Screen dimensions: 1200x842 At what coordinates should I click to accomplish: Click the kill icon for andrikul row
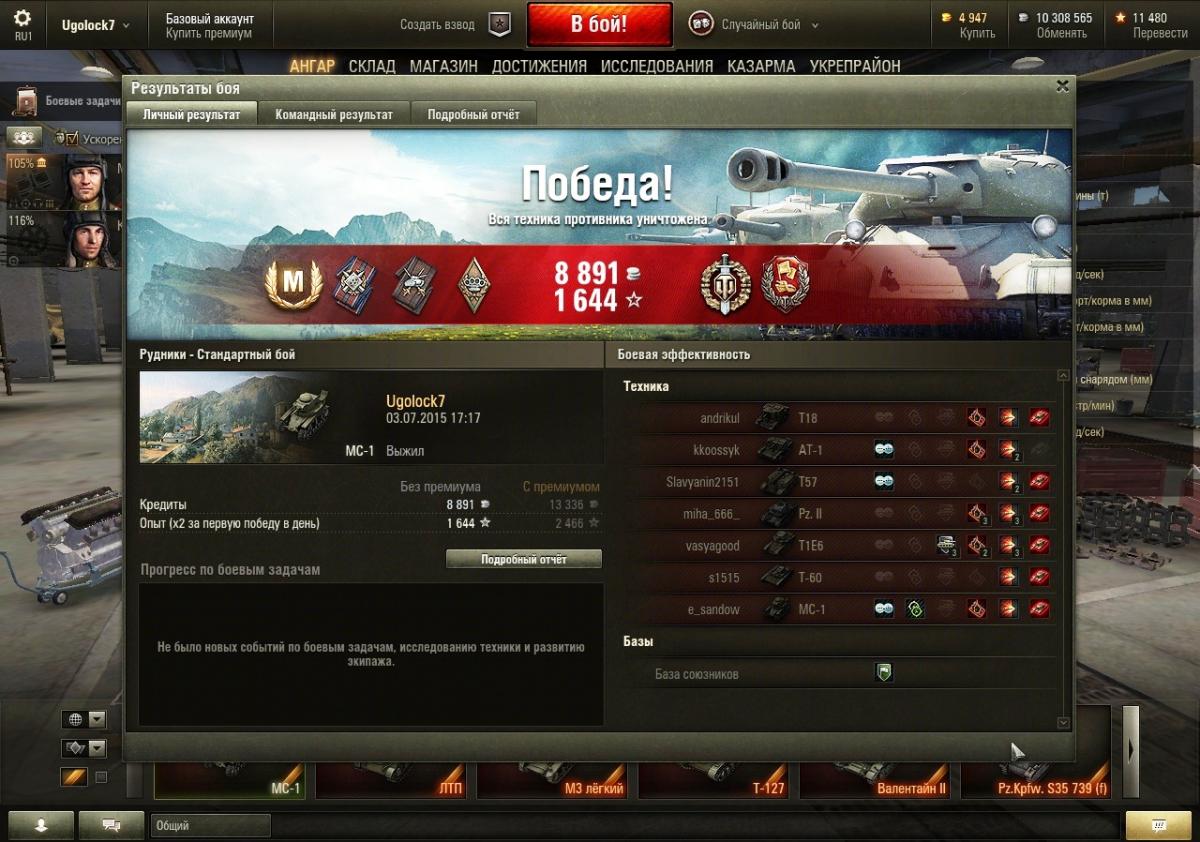1039,418
